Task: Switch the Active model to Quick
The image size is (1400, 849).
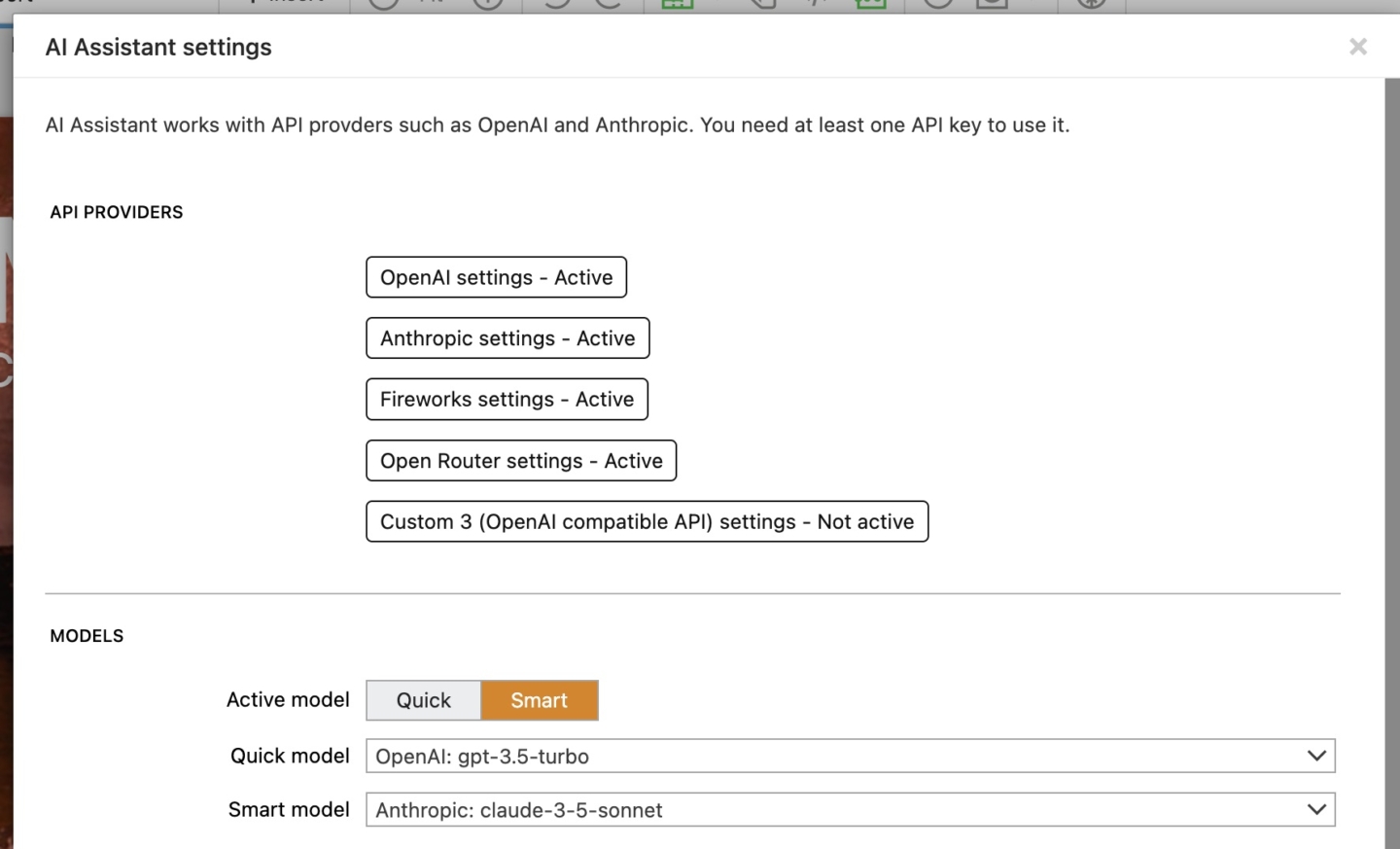Action: (x=423, y=700)
